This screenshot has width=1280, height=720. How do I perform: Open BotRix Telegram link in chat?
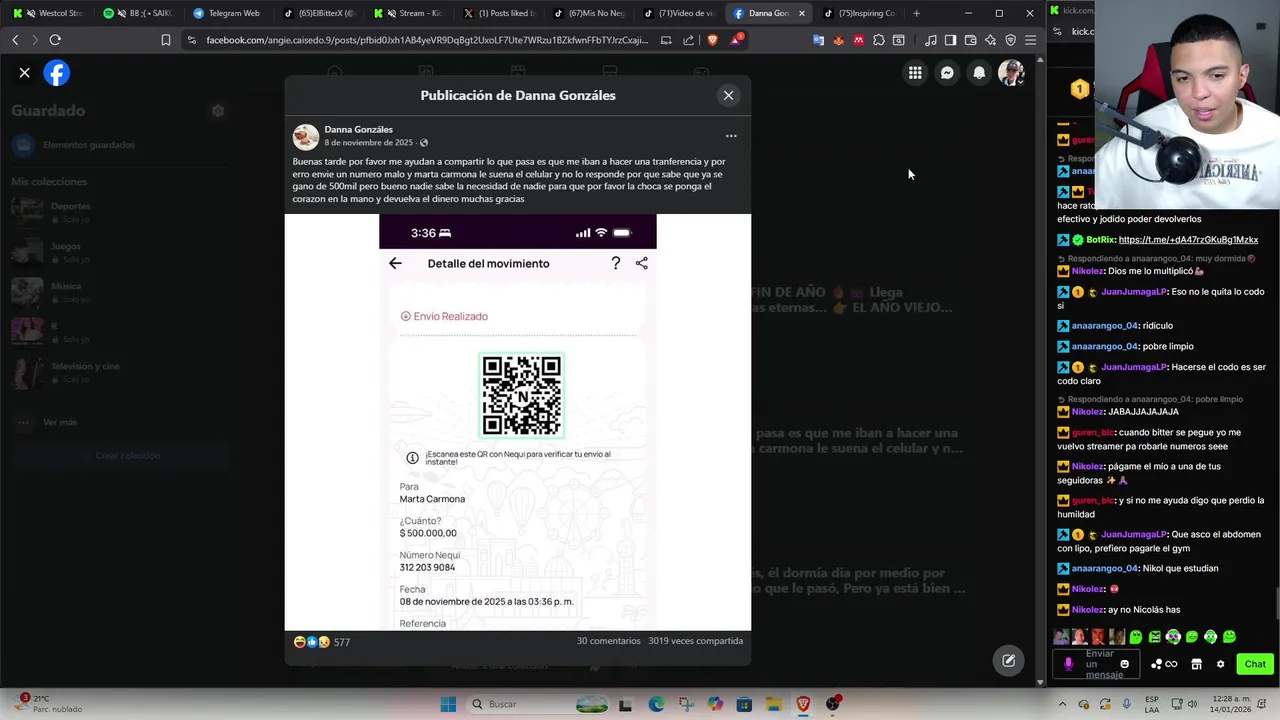coord(1188,240)
